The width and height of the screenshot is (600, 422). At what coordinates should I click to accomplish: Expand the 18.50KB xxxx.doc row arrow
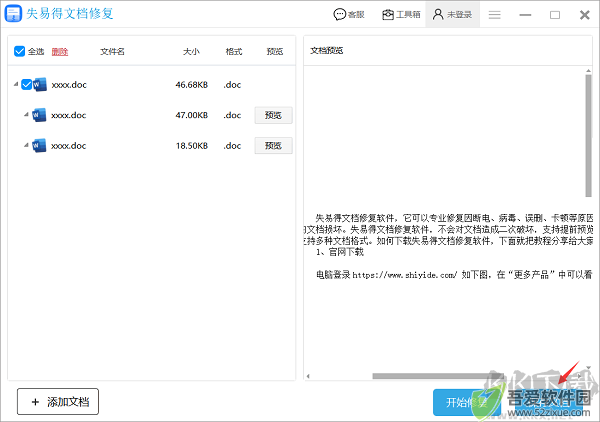[x=26, y=145]
